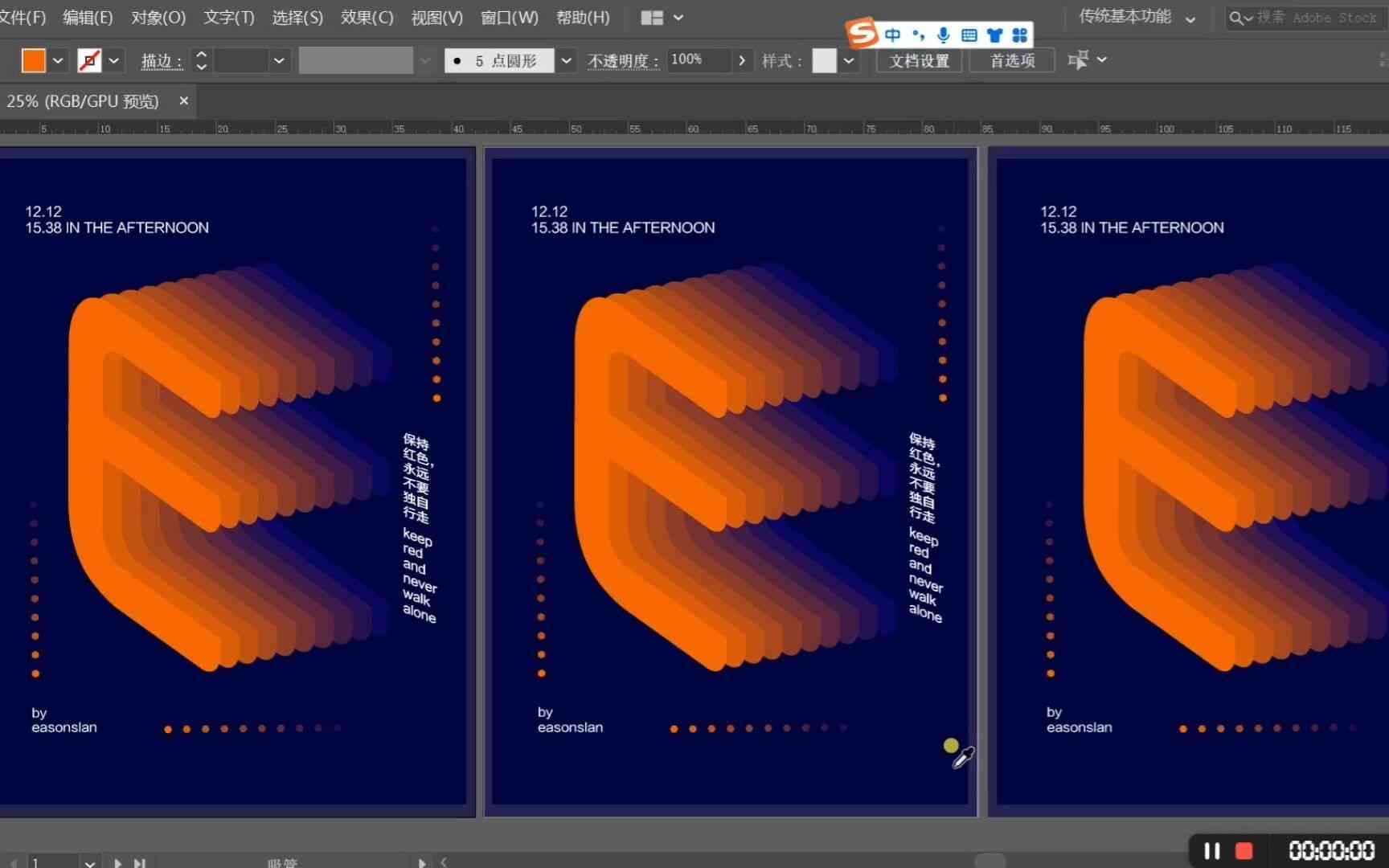The height and width of the screenshot is (868, 1389).
Task: Open the status bar options arrow
Action: coord(422,863)
